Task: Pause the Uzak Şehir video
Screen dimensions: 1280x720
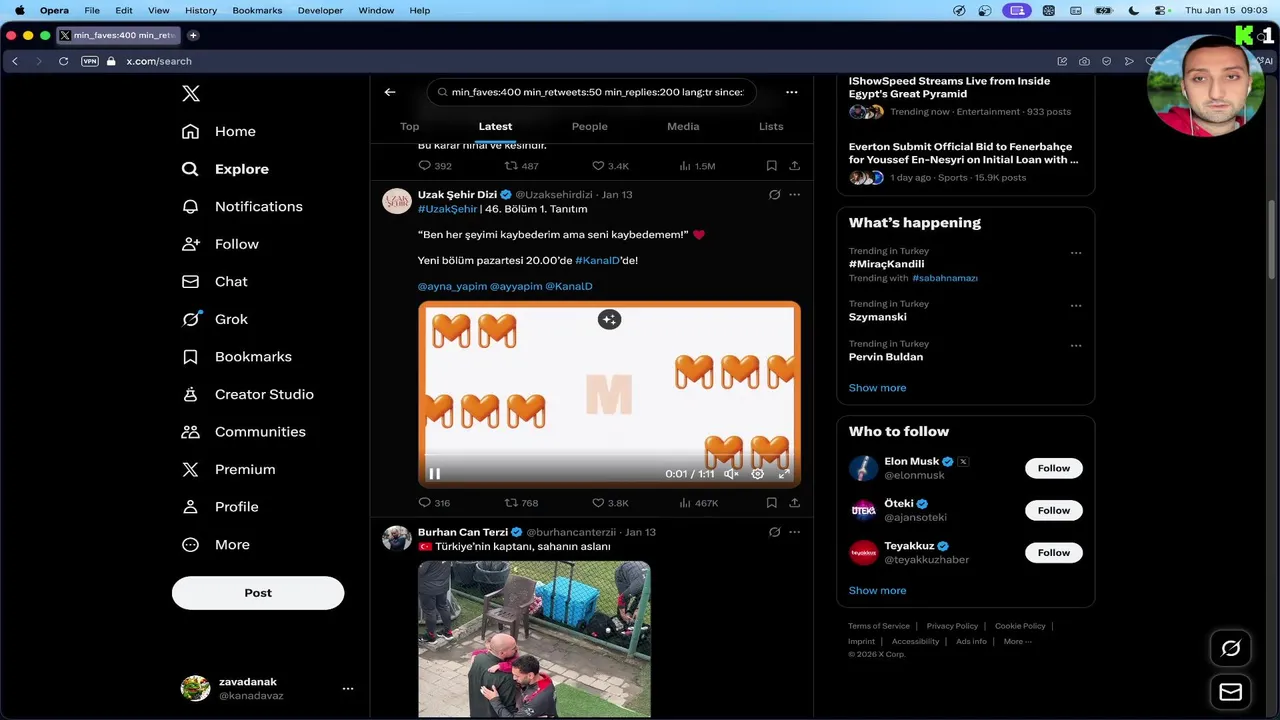Action: click(434, 474)
